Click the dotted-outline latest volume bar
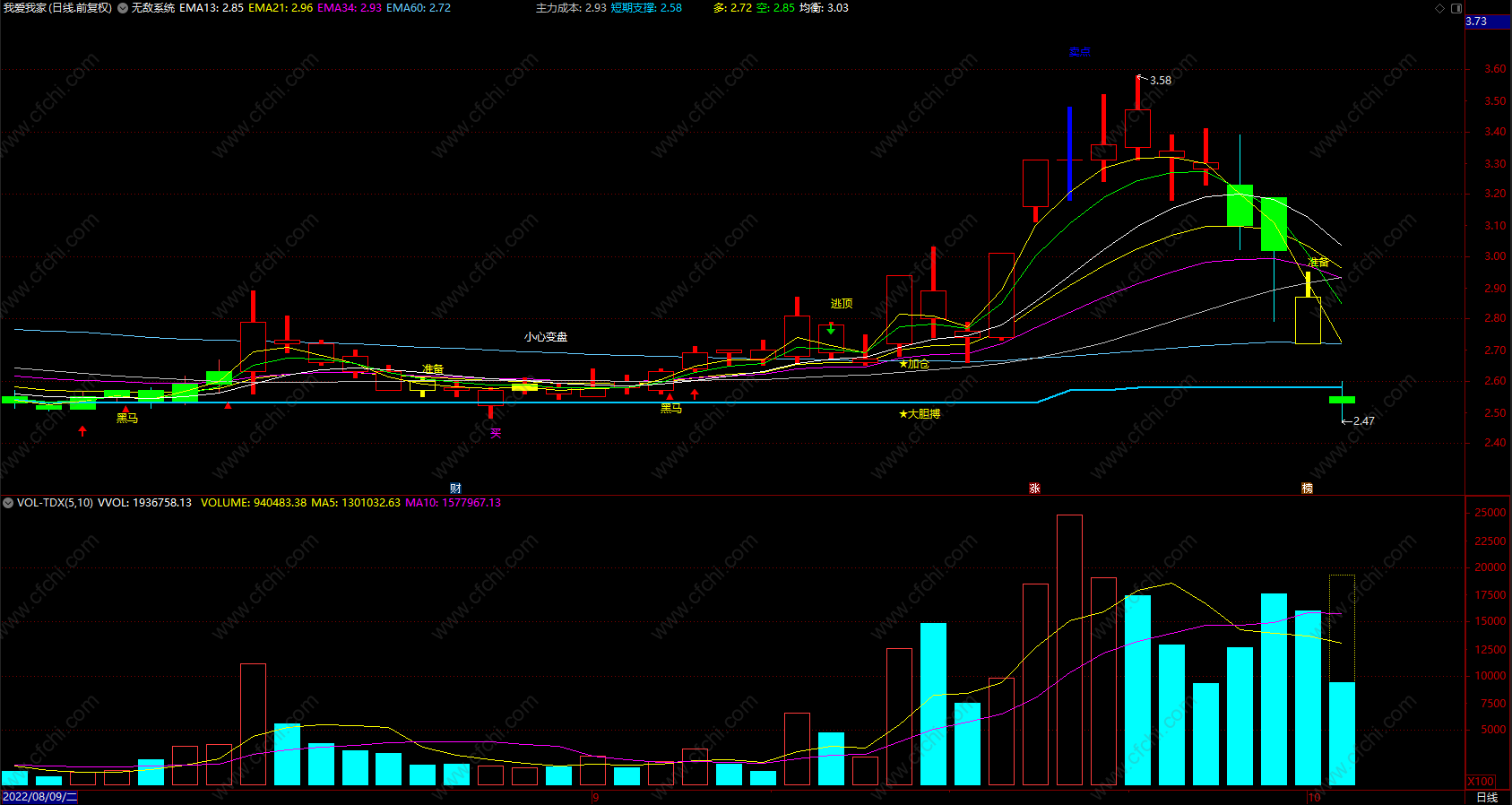Image resolution: width=1512 pixels, height=805 pixels. pos(1342,680)
